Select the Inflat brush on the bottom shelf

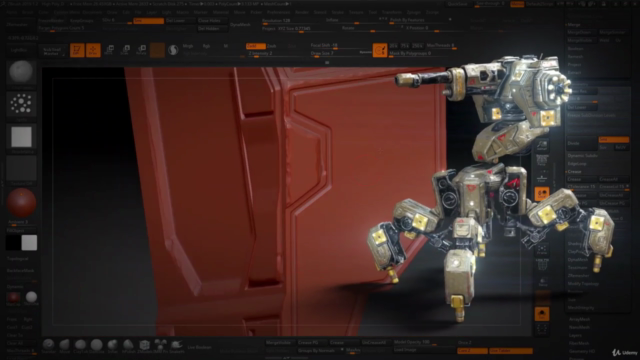tap(112, 345)
